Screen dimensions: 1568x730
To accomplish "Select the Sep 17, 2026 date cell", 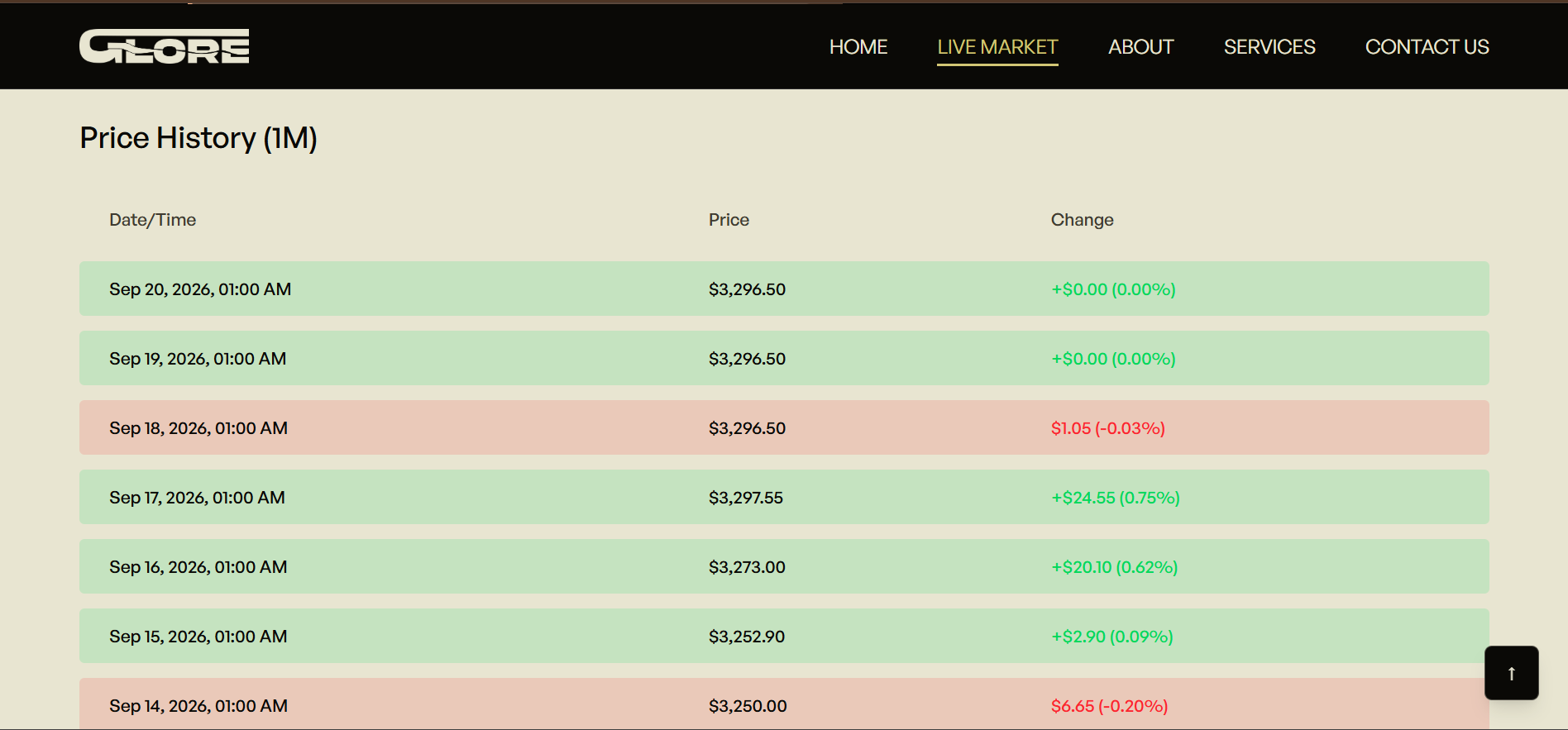I will click(197, 498).
